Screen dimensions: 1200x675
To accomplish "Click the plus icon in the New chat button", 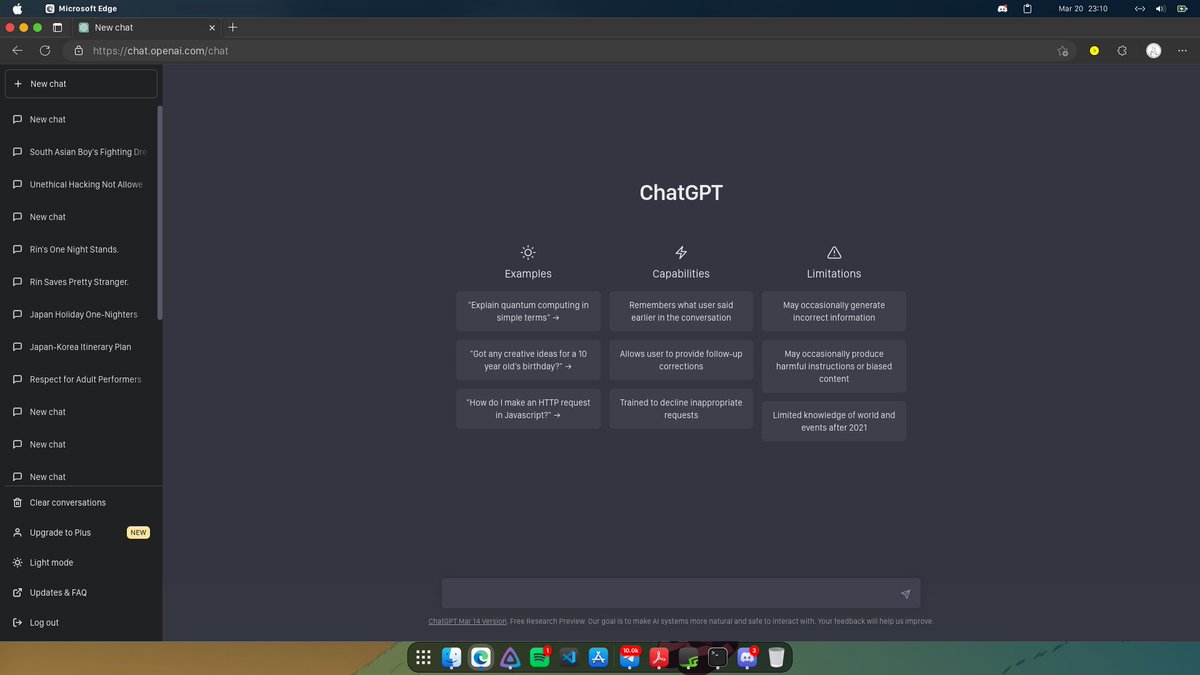I will 18,84.
